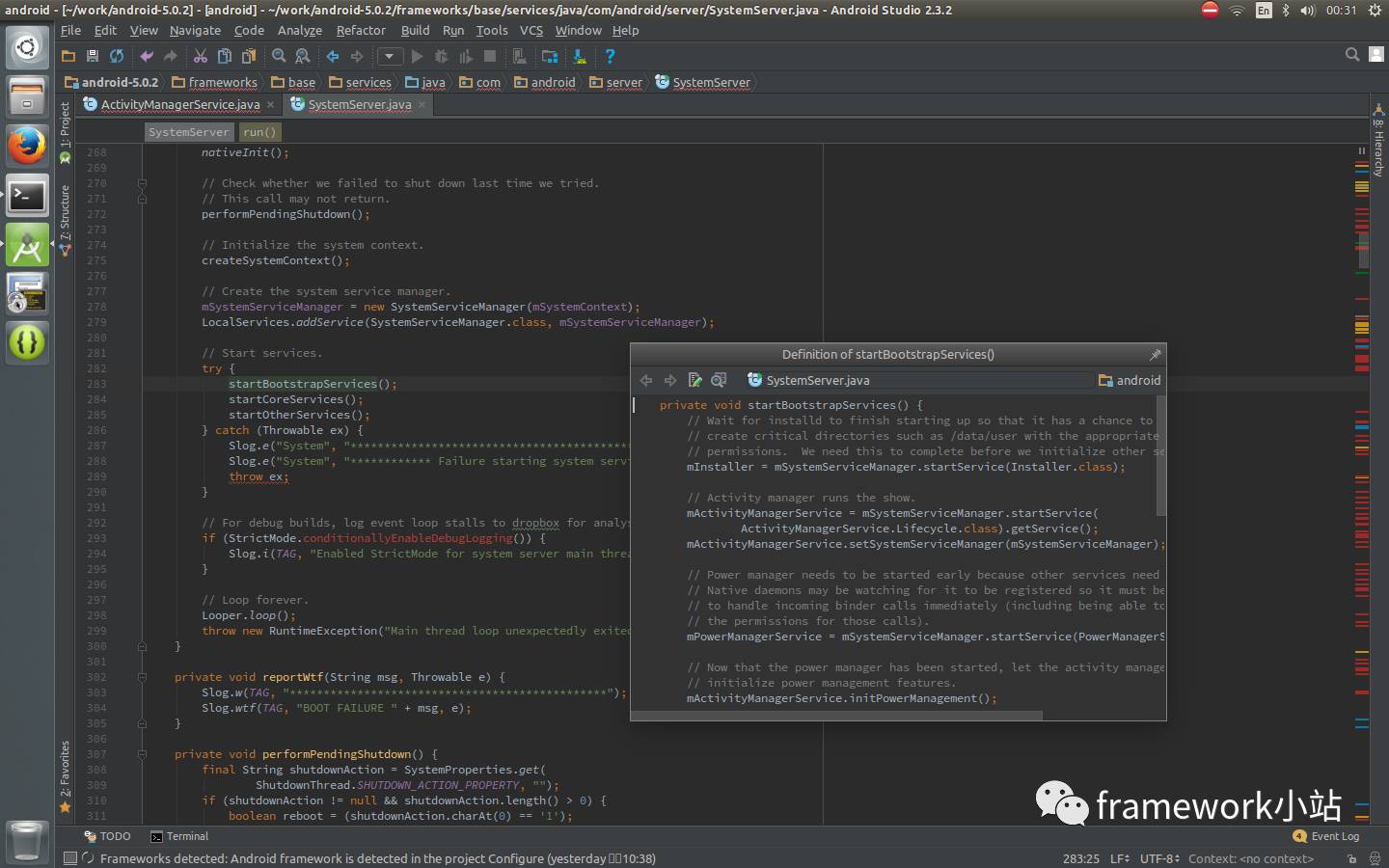Toggle the tool window quick-access button in status bar
The height and width of the screenshot is (868, 1389).
[69, 858]
